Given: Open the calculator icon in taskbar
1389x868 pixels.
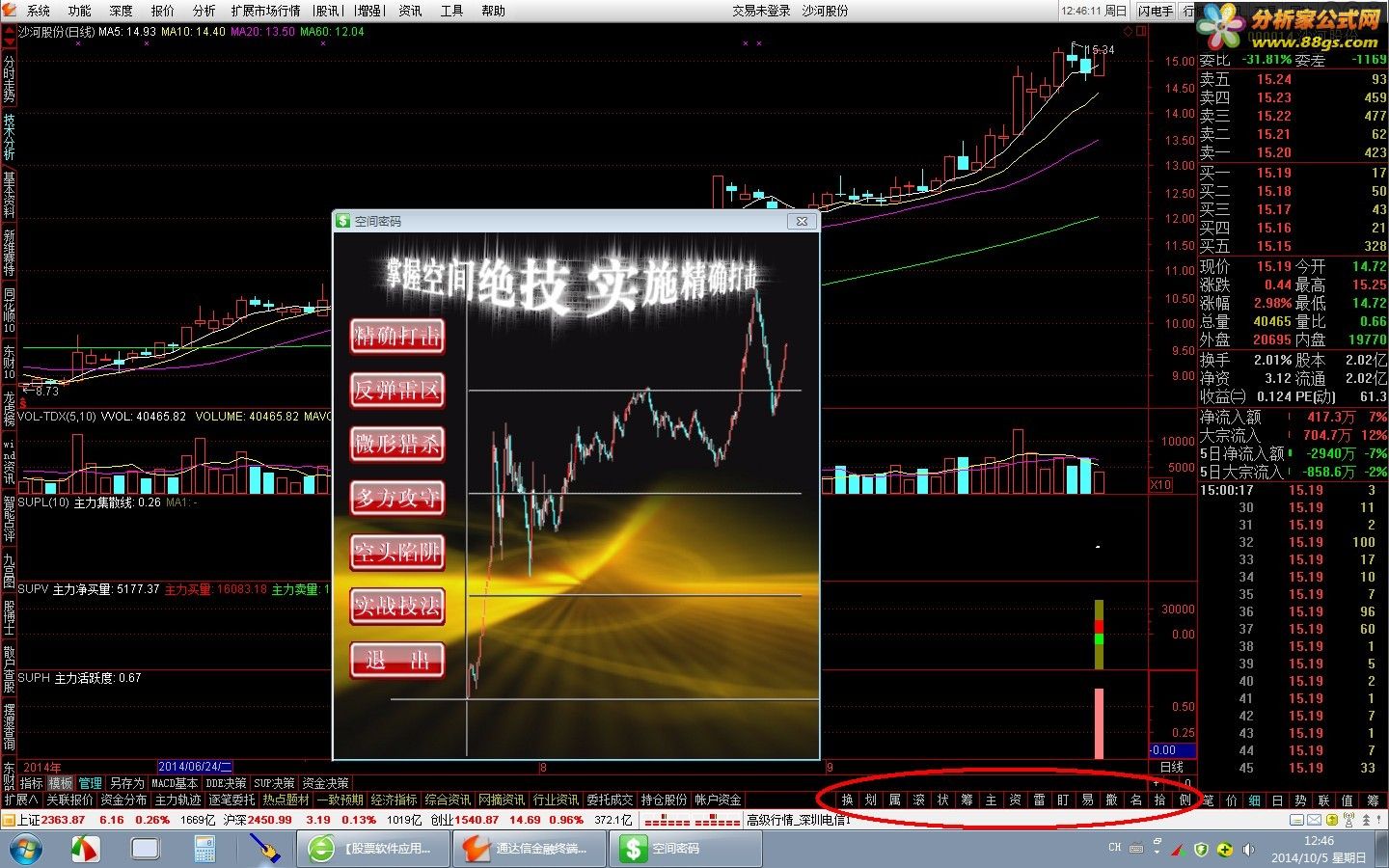Looking at the screenshot, I should coord(204,849).
